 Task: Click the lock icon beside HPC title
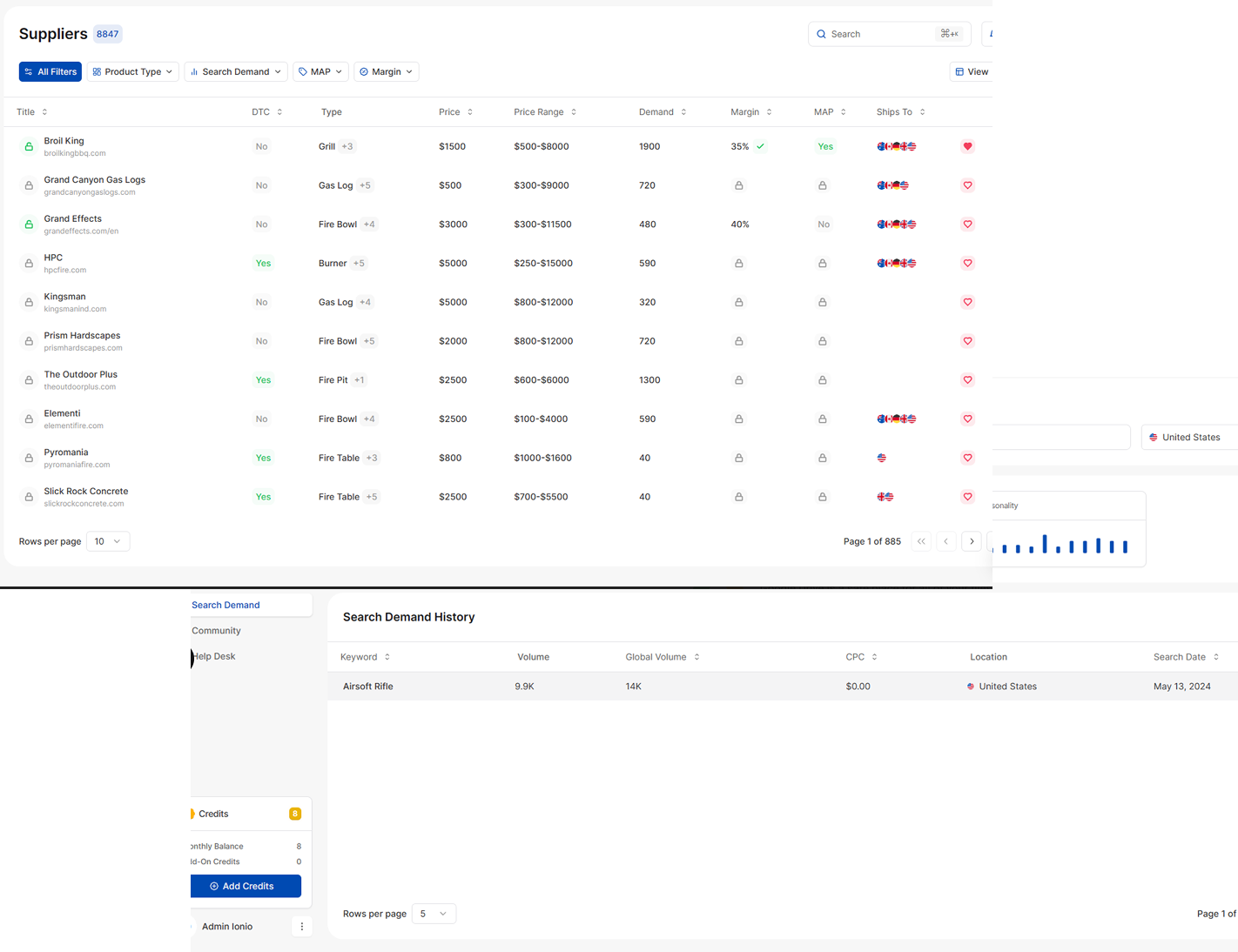29,263
